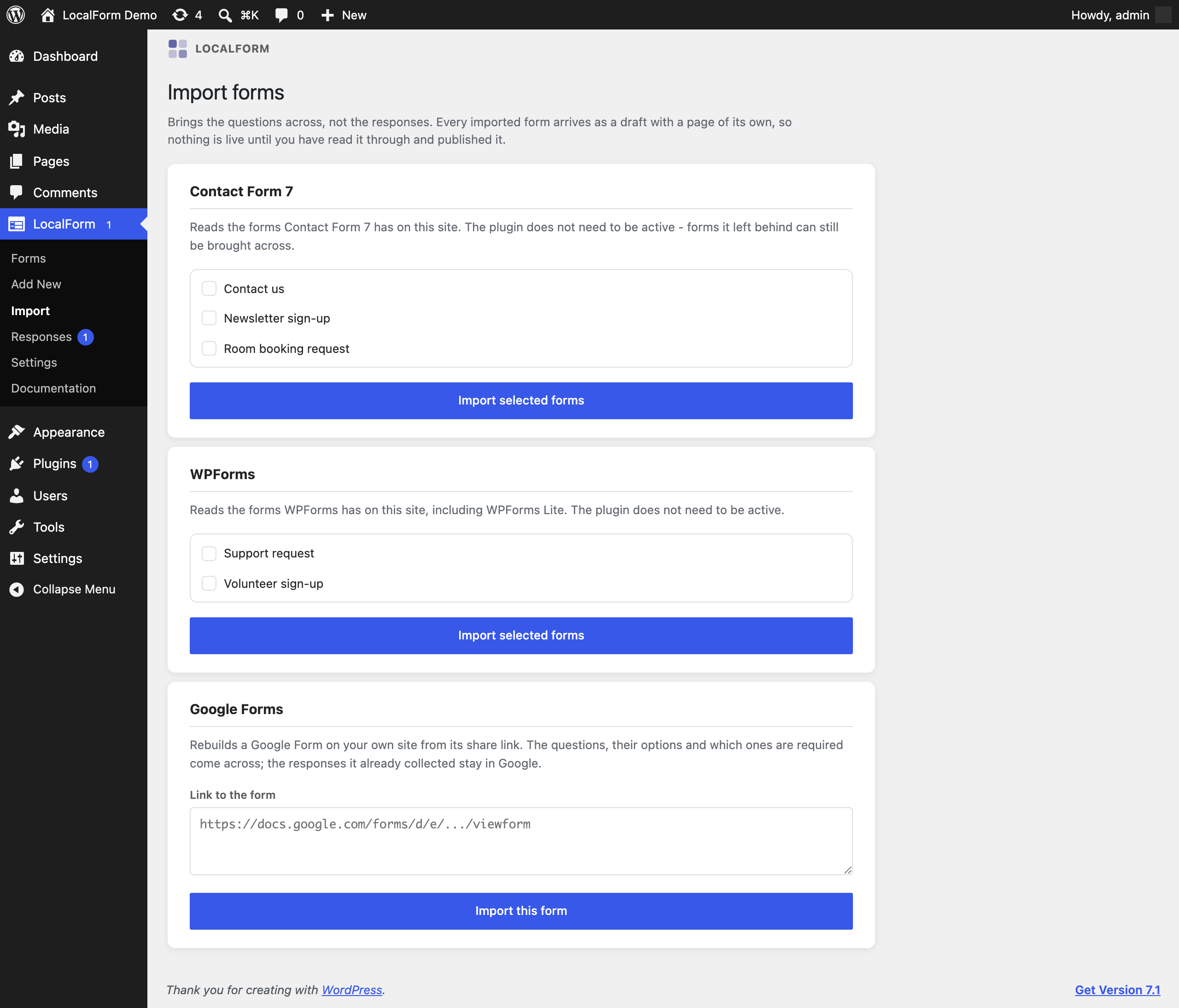Image resolution: width=1179 pixels, height=1008 pixels.
Task: Click the Appearance paintbrush icon
Action: 17,432
